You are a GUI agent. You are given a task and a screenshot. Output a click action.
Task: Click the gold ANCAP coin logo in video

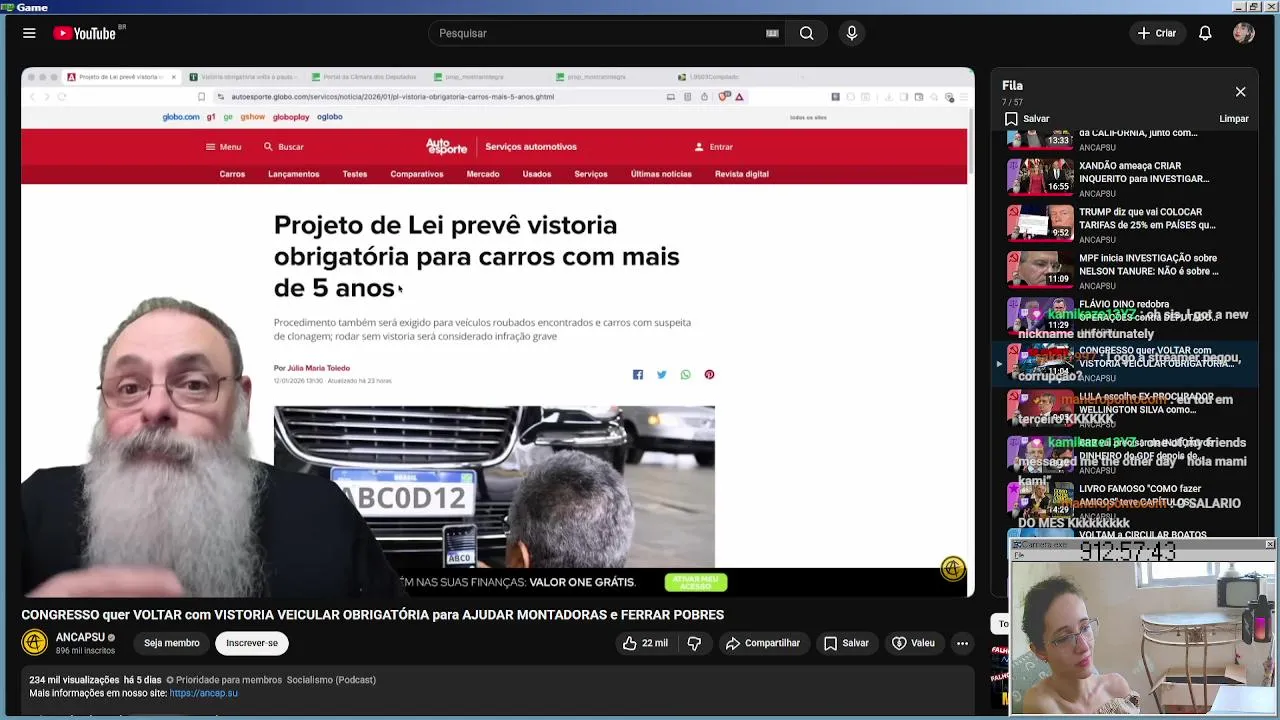(x=953, y=569)
